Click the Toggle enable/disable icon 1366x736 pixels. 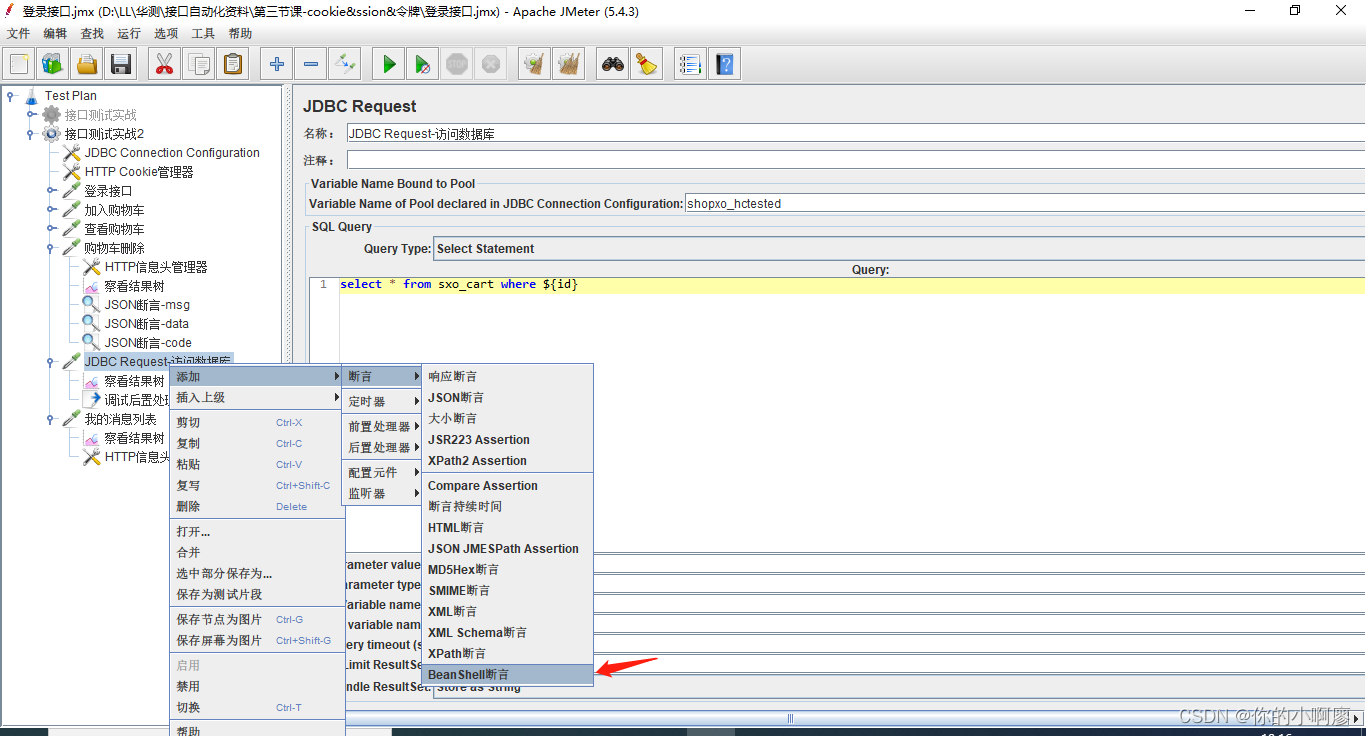point(345,64)
